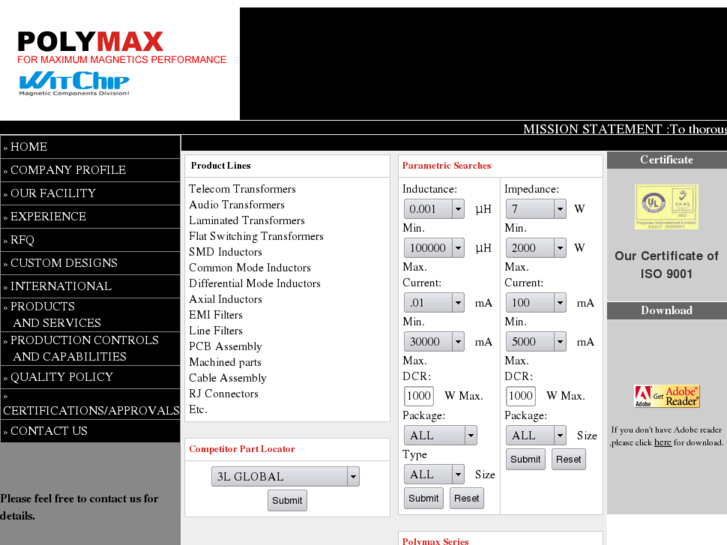
Task: Click the WitChip logo
Action: [74, 83]
